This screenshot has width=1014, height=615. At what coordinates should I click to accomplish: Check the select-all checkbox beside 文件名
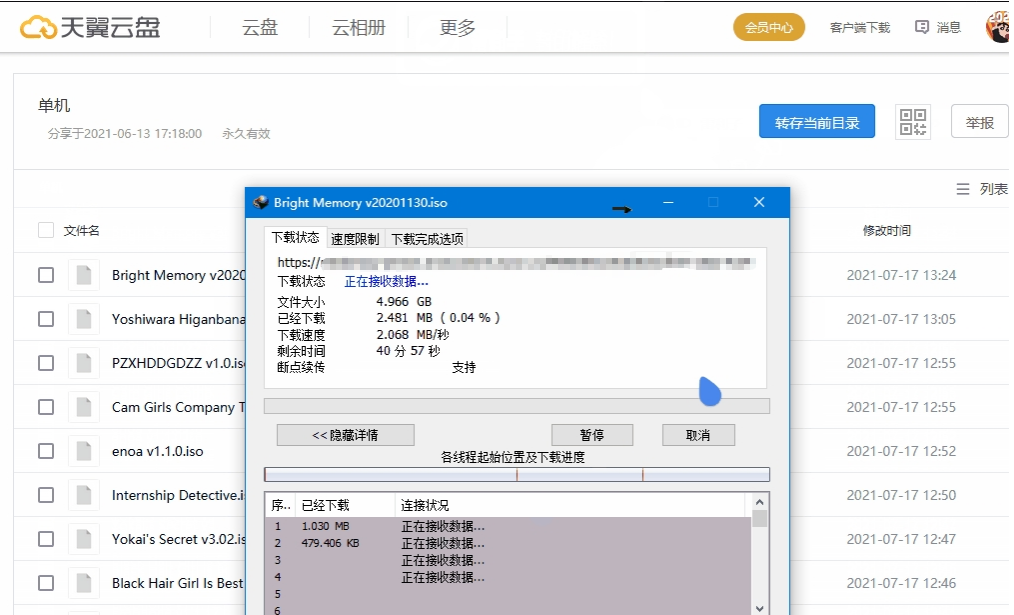point(45,229)
